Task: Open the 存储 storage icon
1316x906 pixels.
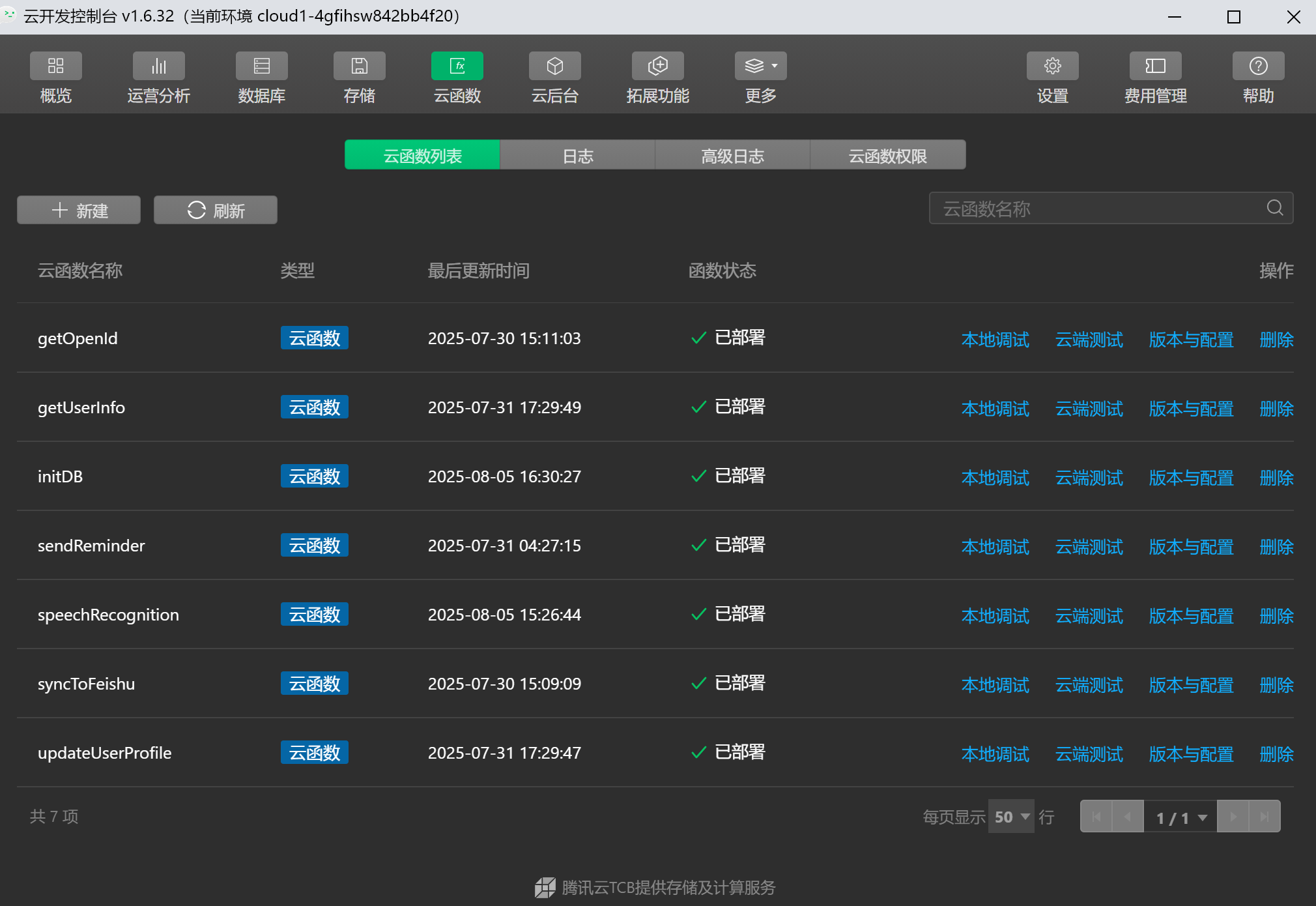Action: 359,66
